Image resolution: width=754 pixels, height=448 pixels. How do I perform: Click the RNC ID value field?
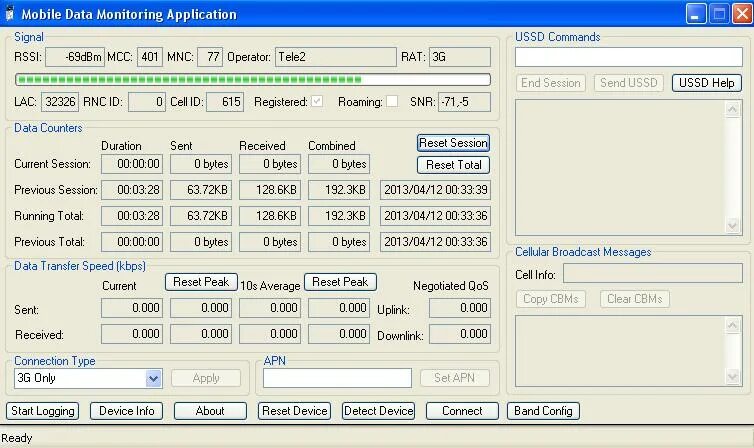pos(147,102)
